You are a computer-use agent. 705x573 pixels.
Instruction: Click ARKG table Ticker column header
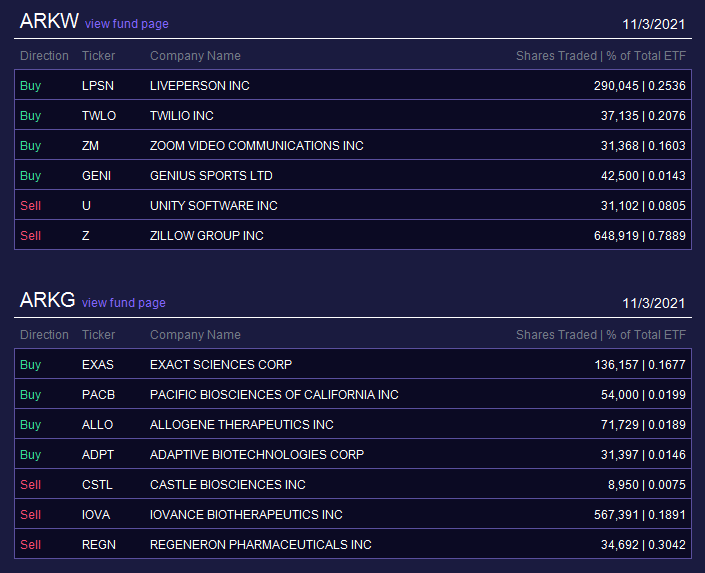tap(98, 335)
